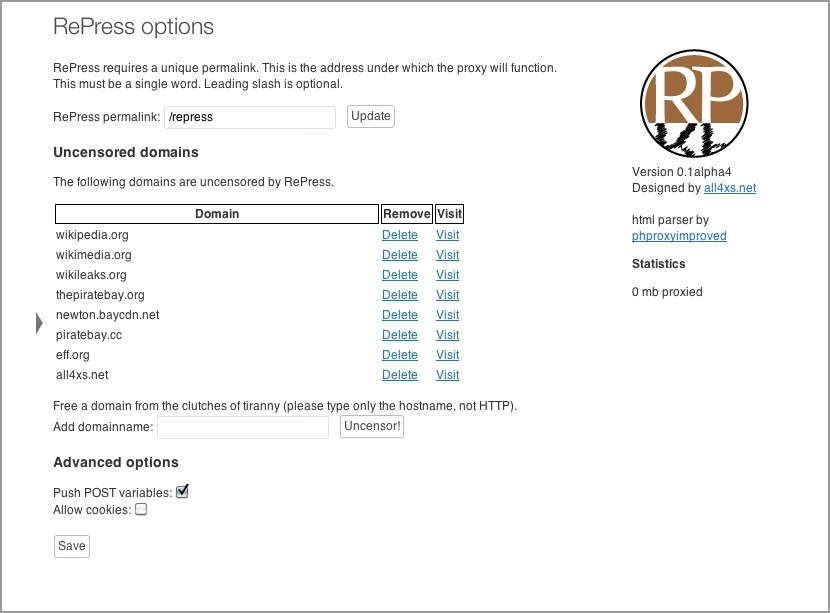Open the Visit link for wikileaks.org
Image resolution: width=830 pixels, height=613 pixels.
[447, 275]
